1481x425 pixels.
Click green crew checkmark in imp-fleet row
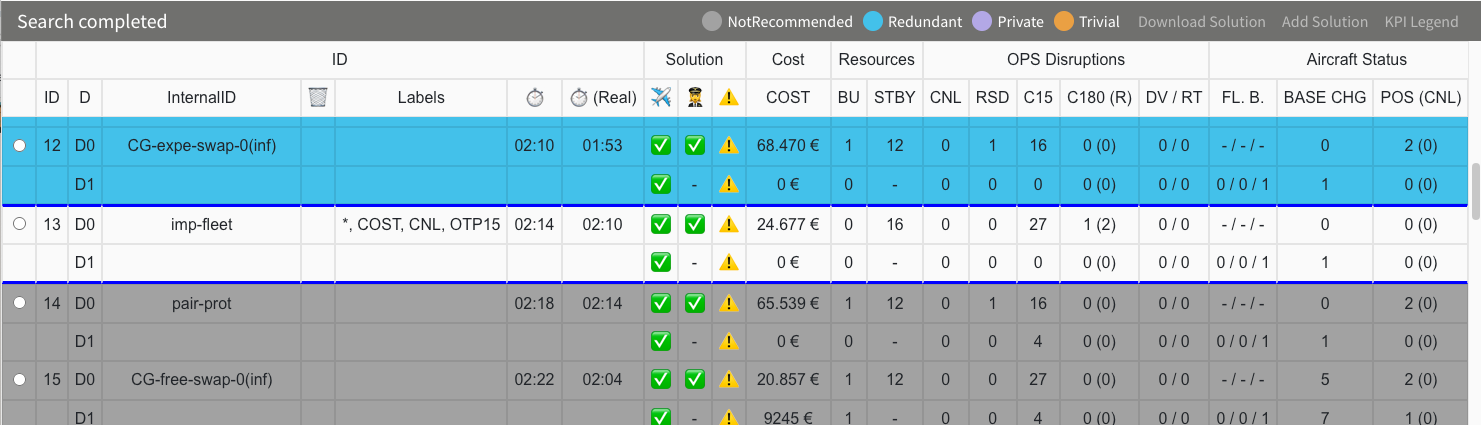pyautogui.click(x=695, y=225)
